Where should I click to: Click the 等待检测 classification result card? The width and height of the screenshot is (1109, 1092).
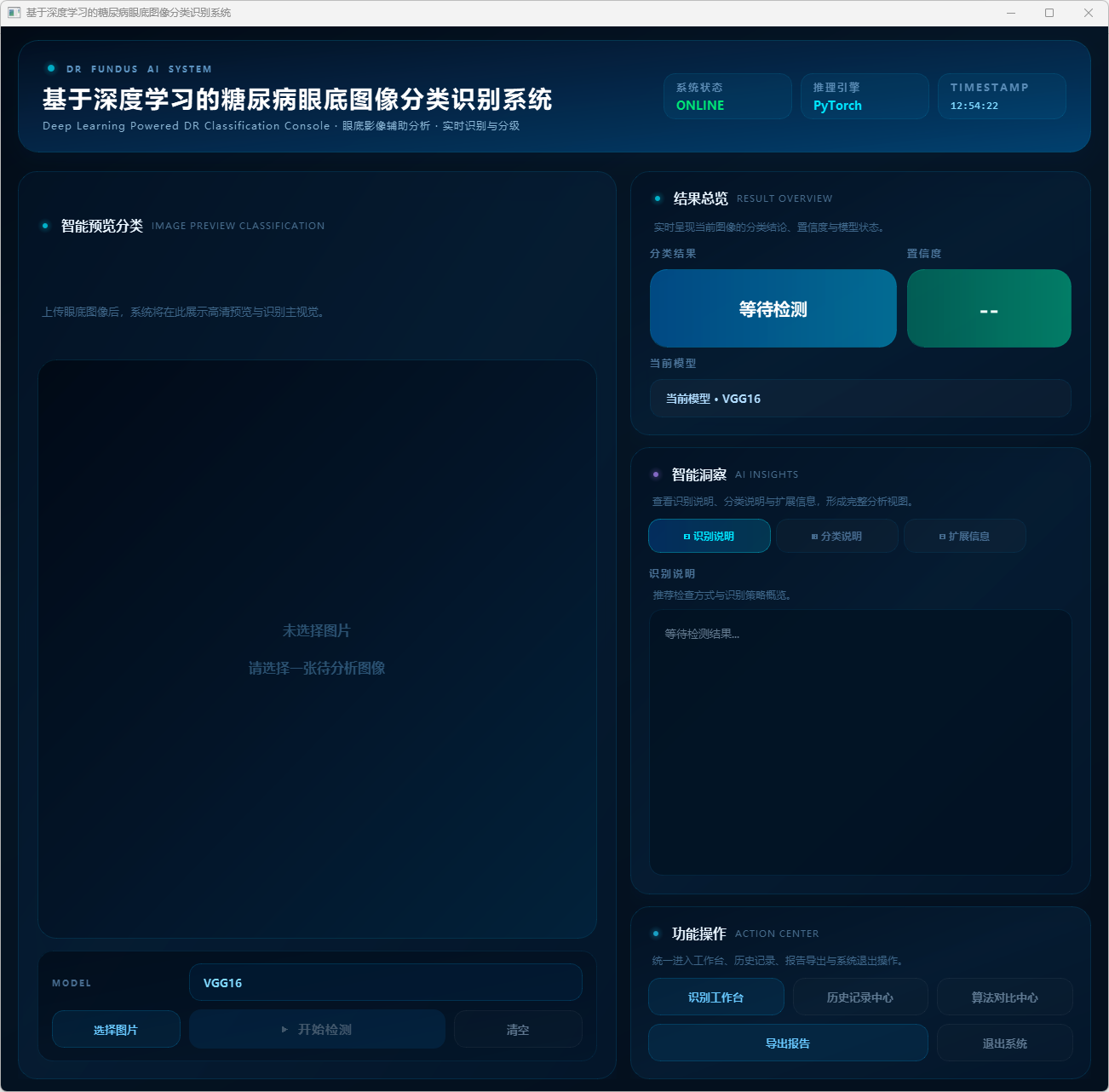tap(773, 308)
